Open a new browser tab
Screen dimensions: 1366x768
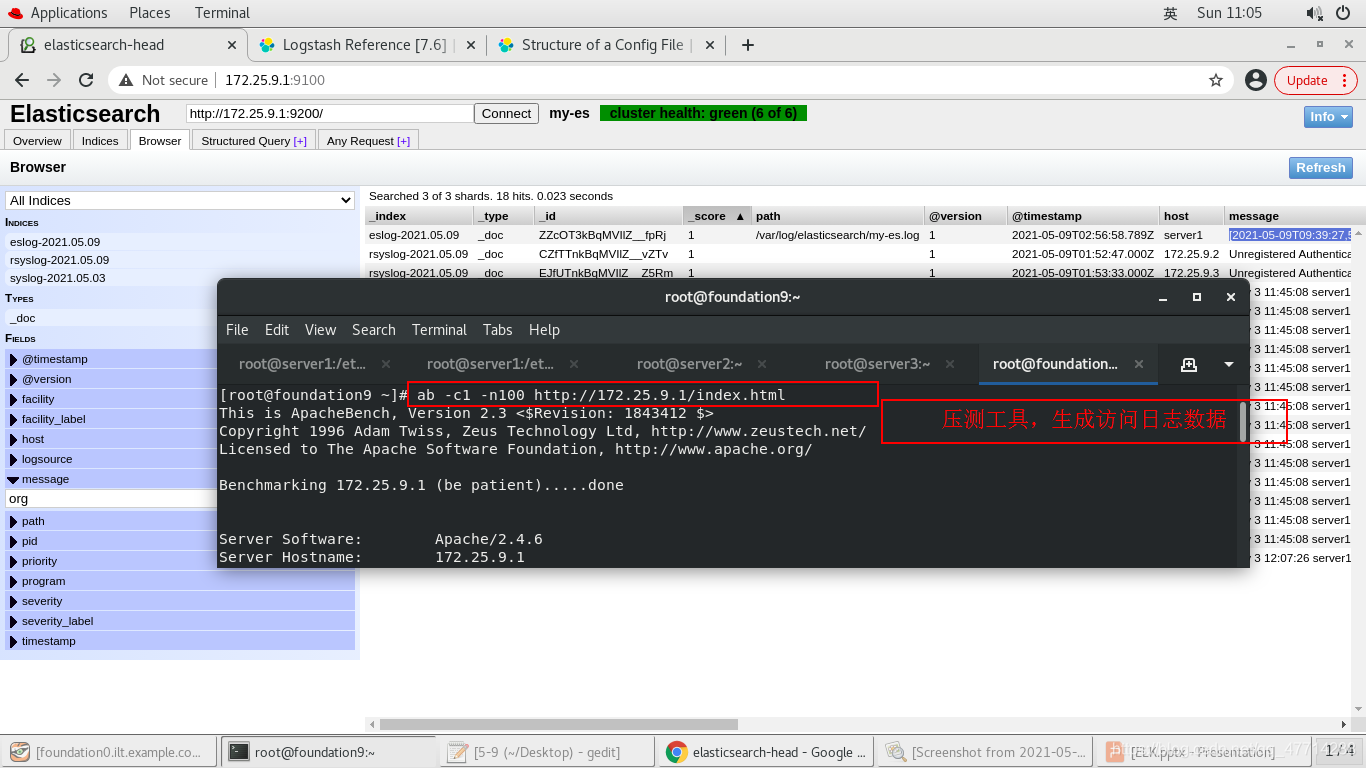[747, 45]
